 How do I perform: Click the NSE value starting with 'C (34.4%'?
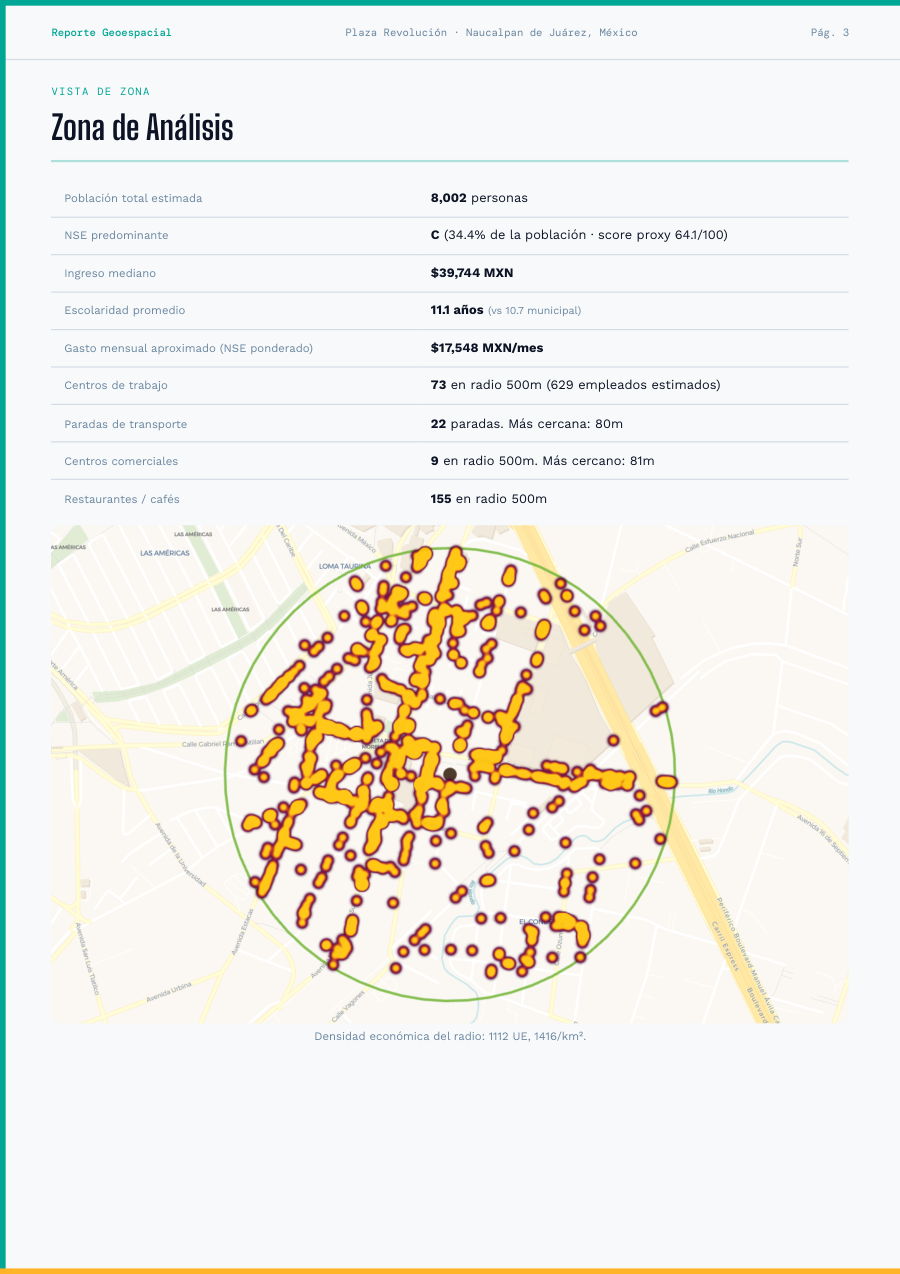coord(579,236)
